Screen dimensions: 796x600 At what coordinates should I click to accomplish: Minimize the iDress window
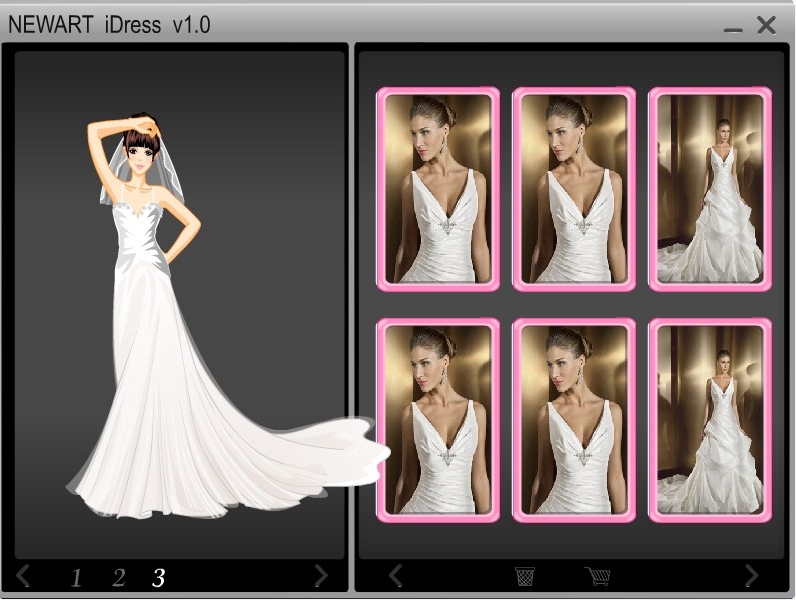click(x=733, y=27)
